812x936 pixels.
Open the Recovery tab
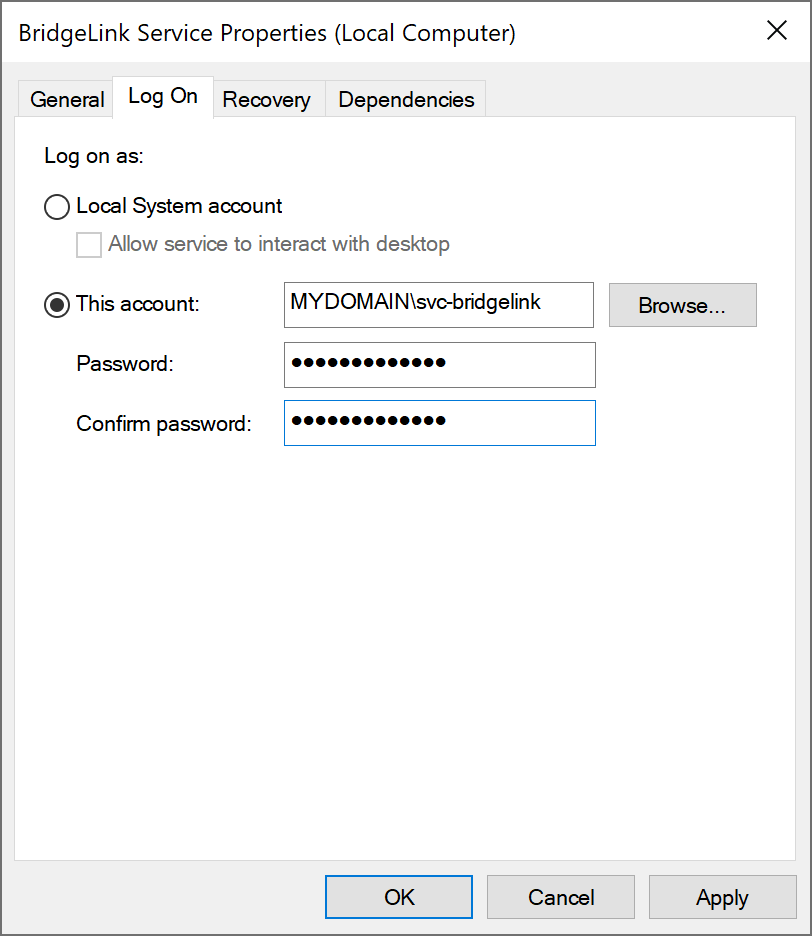coord(267,99)
